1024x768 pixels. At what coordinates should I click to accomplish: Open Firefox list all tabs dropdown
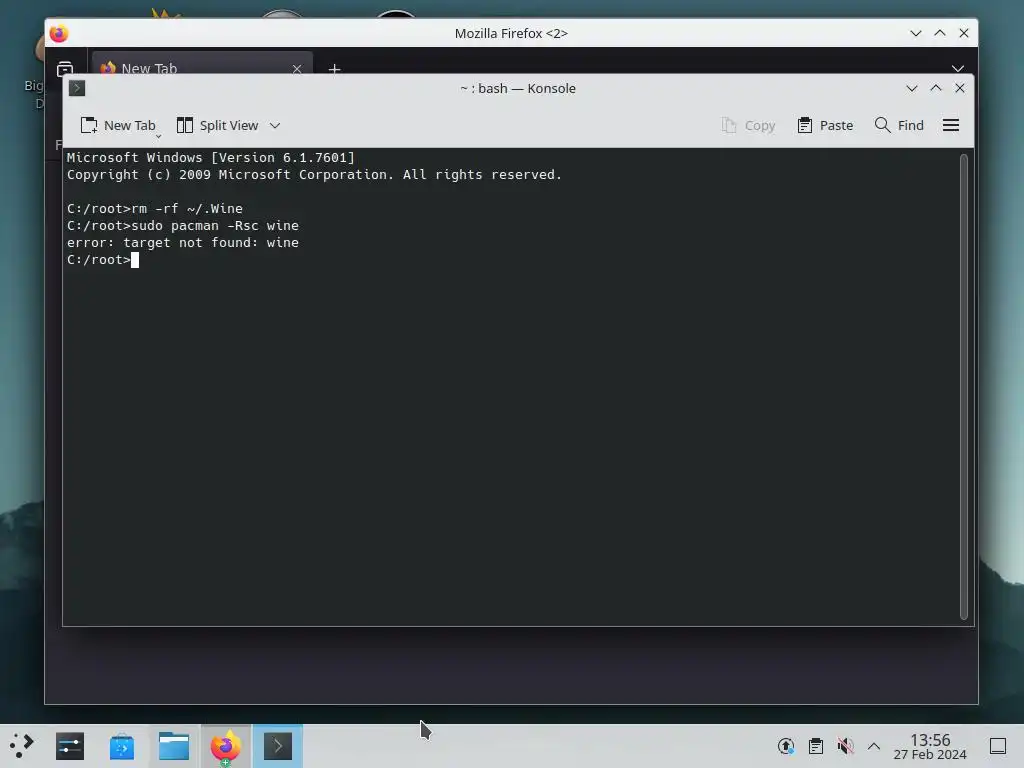click(957, 68)
